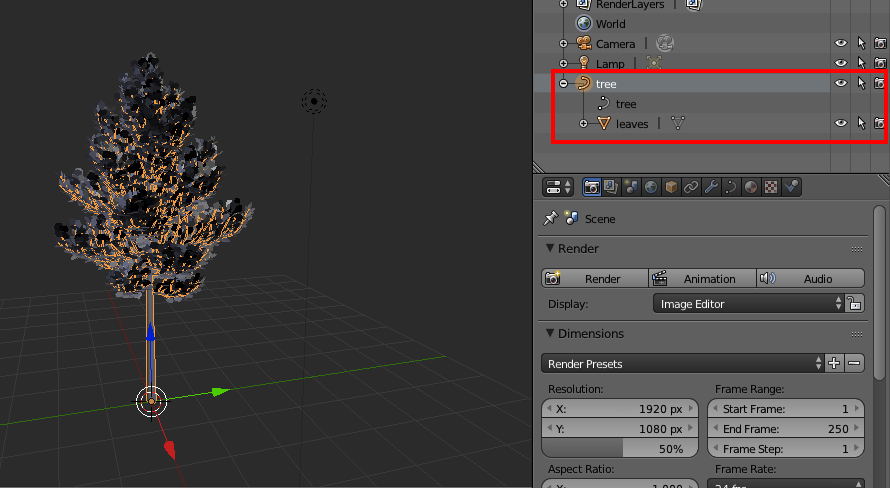This screenshot has height=488, width=890.
Task: Open the Constraints tab chain icon
Action: (691, 187)
